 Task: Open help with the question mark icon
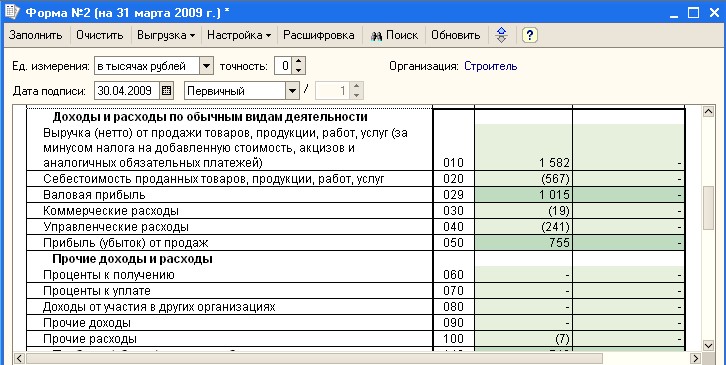[x=530, y=35]
